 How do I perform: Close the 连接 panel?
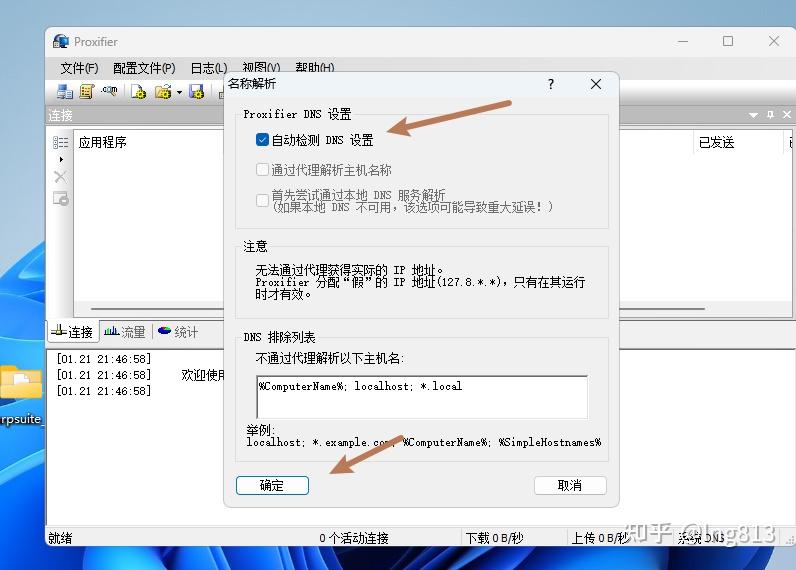(787, 115)
